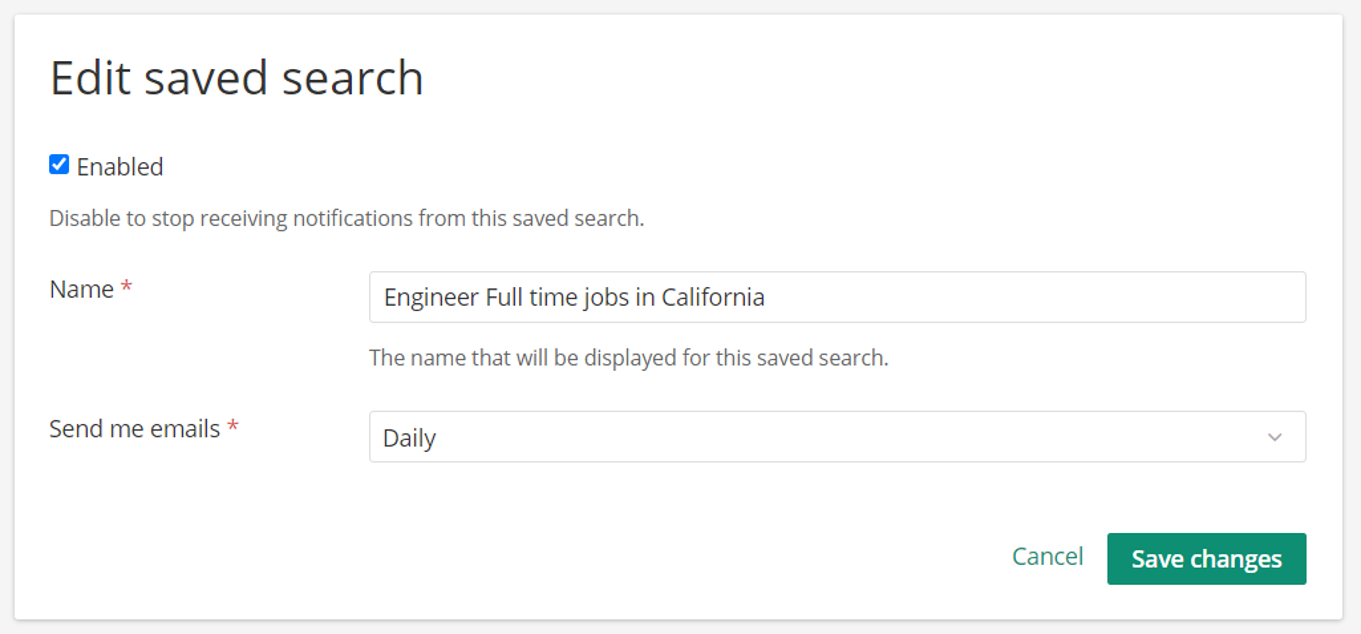
Task: Click the saved search name description text
Action: 631,359
